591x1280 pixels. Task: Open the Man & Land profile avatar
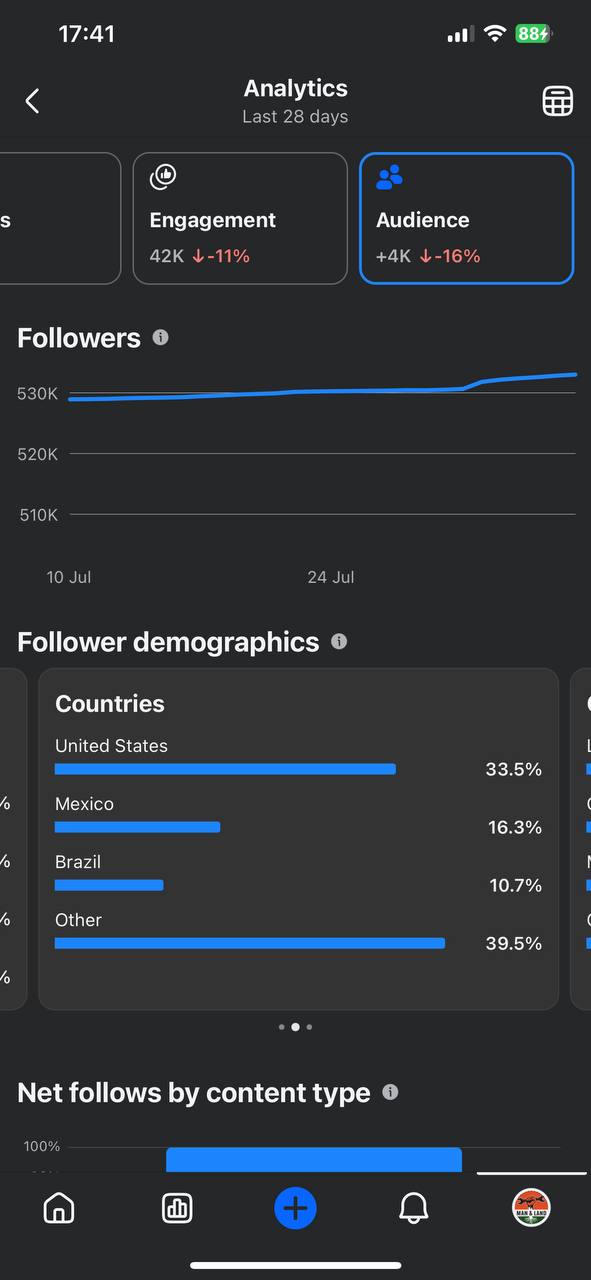tap(531, 1208)
